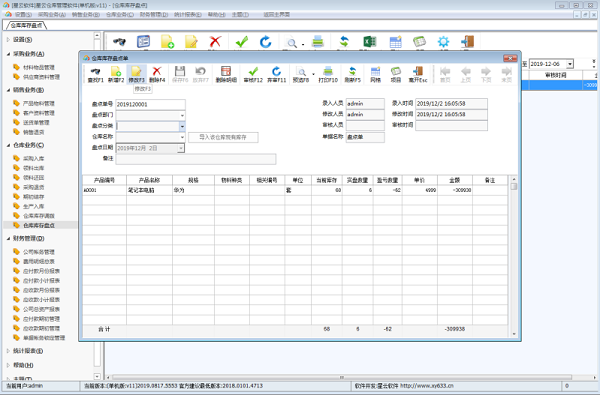Click the 单价 column header

[x=420, y=180]
